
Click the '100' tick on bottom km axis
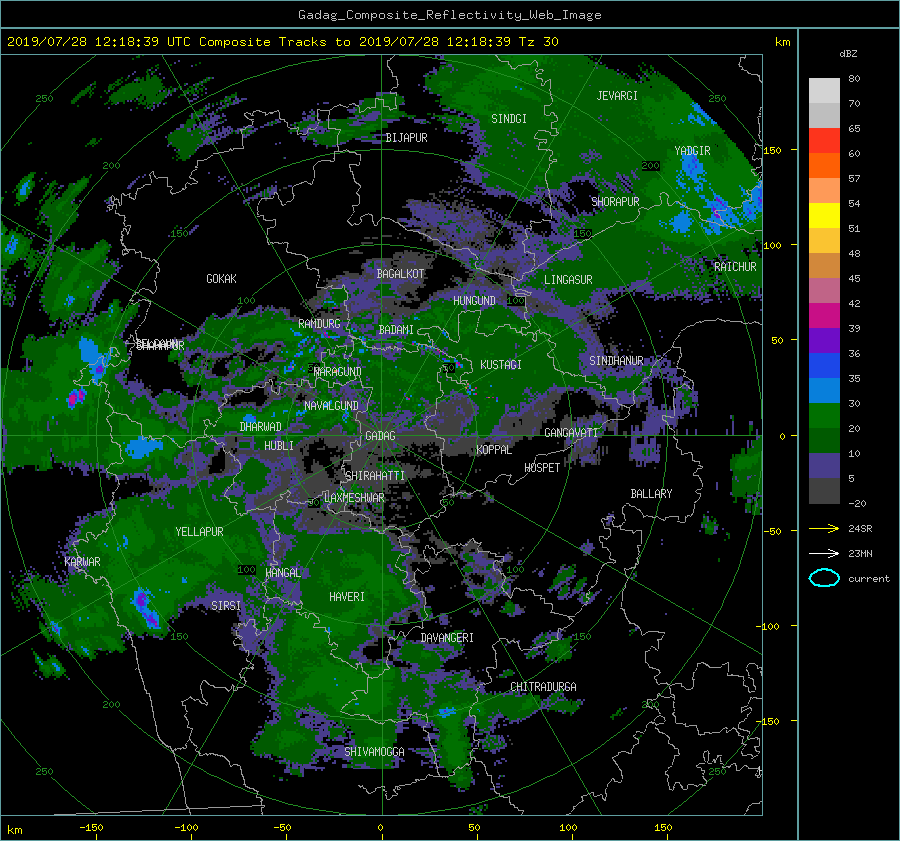[x=568, y=827]
